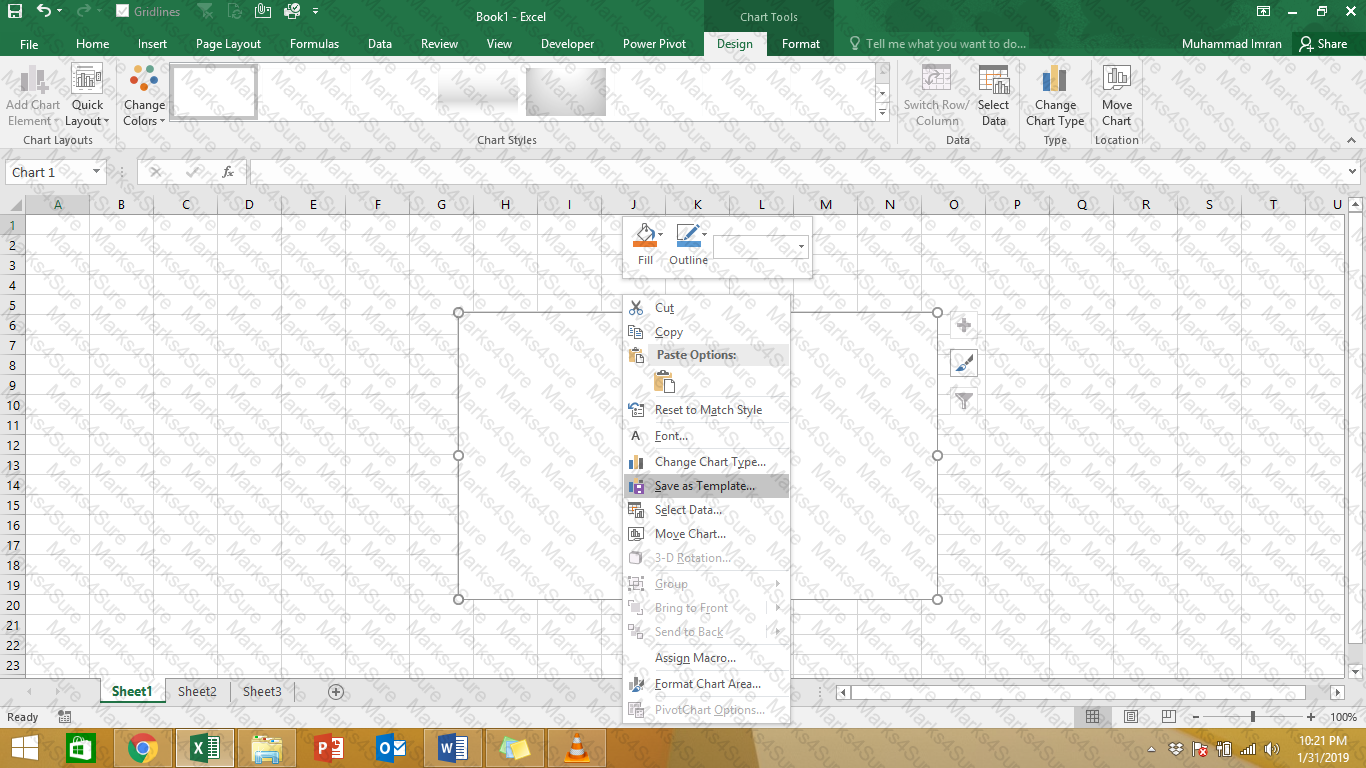
Task: Click the 100% zoom level
Action: pyautogui.click(x=1343, y=717)
